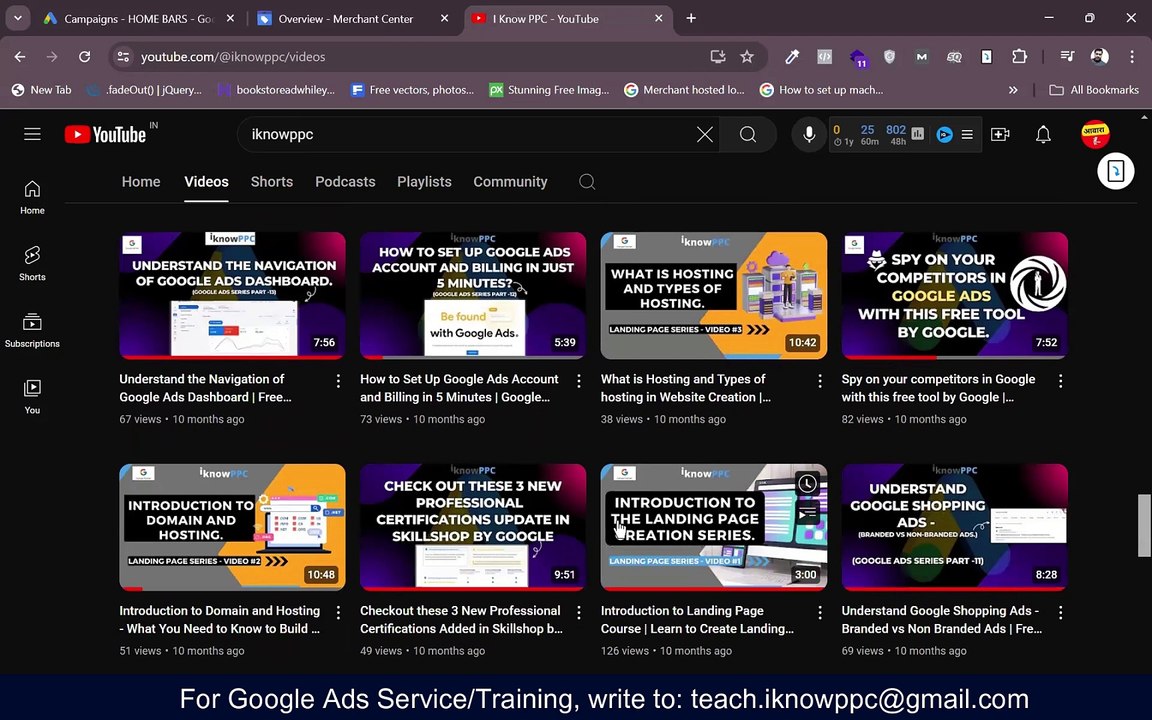Open You in the sidebar
This screenshot has height=720, width=1152.
(x=32, y=397)
